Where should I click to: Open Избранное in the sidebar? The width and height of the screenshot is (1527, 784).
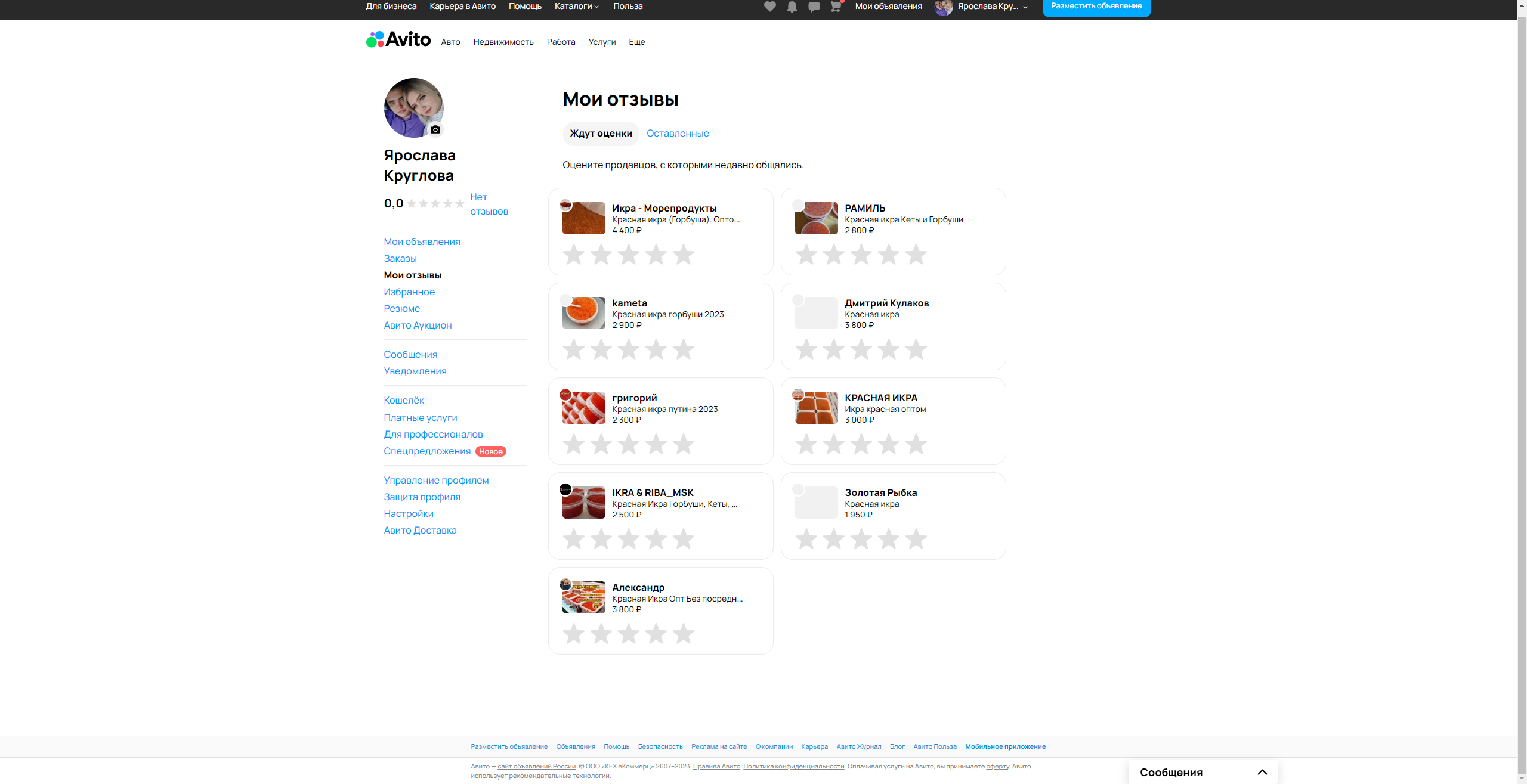click(x=409, y=292)
